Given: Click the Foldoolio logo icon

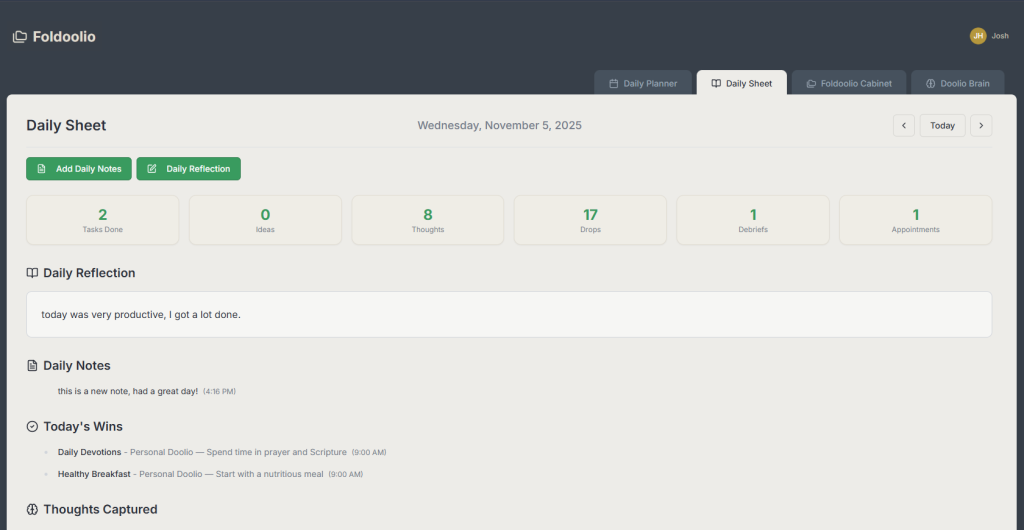Looking at the screenshot, I should tap(19, 37).
